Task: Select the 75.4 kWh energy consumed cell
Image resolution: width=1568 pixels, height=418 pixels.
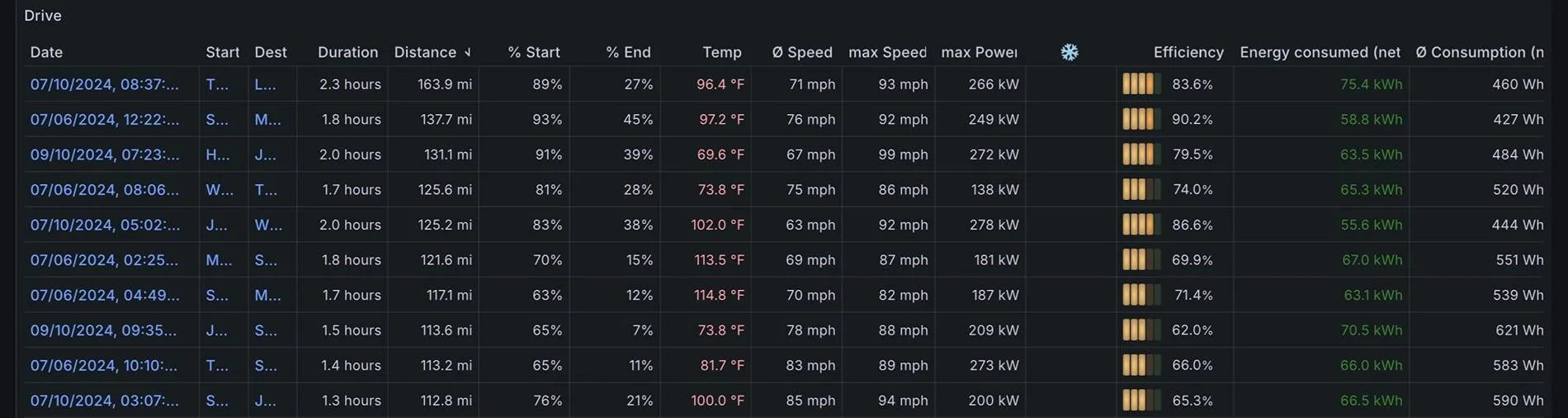Action: coord(1371,84)
